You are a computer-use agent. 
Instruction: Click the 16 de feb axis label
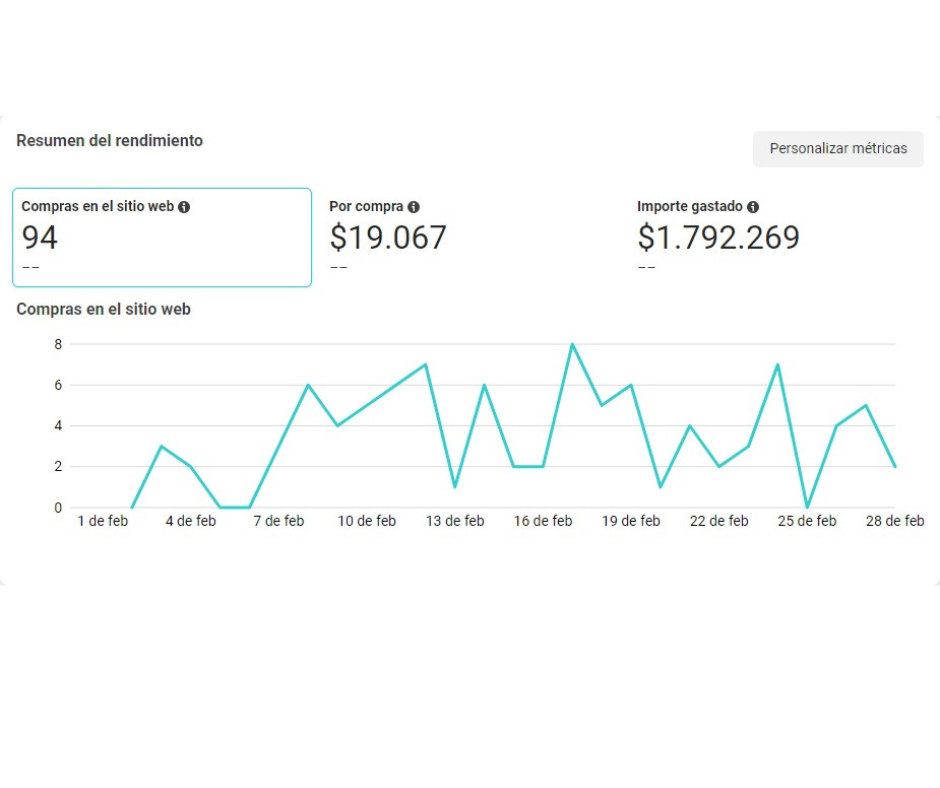tap(543, 521)
